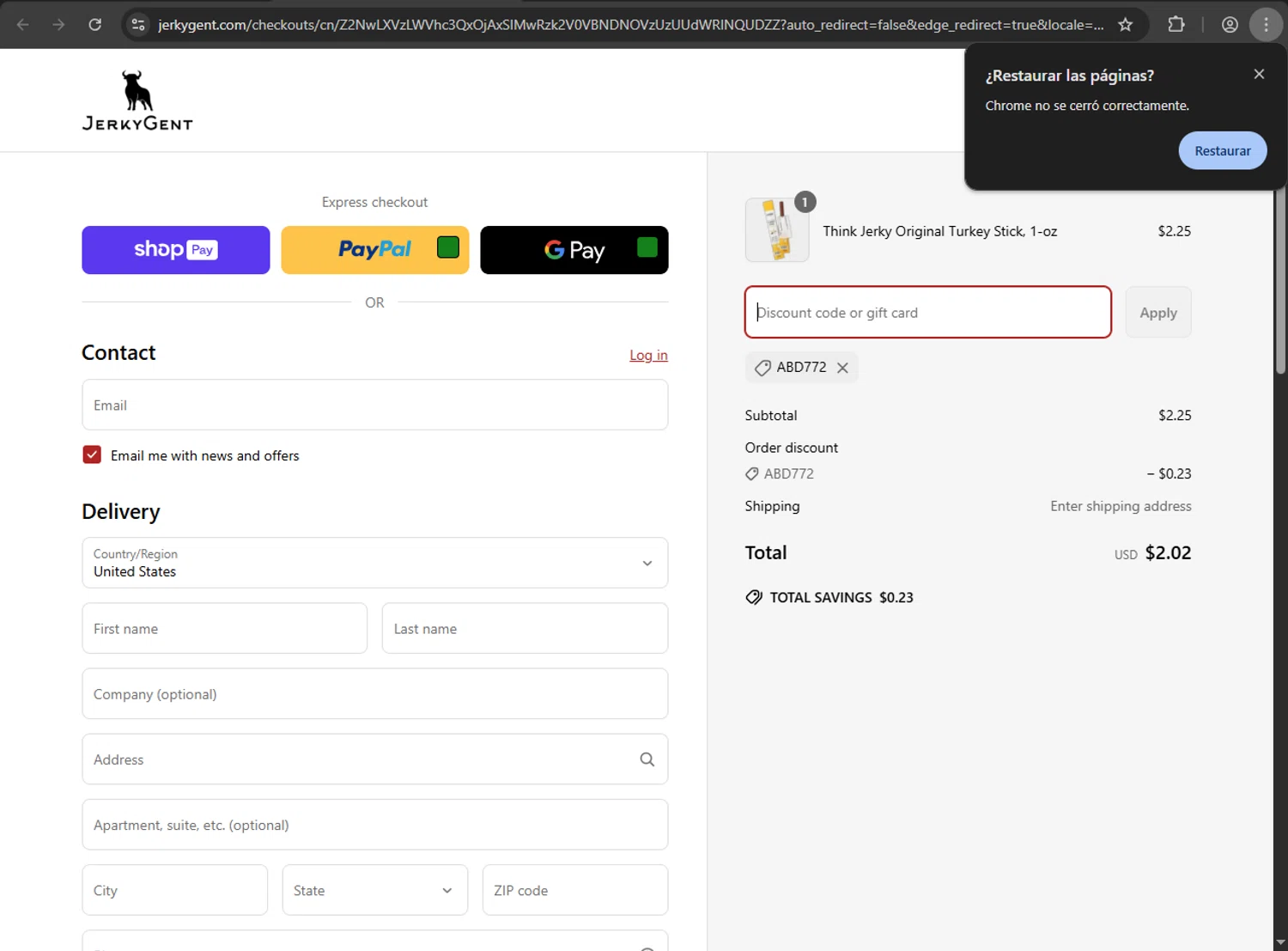Focus the Company (optional) field

[x=375, y=693]
